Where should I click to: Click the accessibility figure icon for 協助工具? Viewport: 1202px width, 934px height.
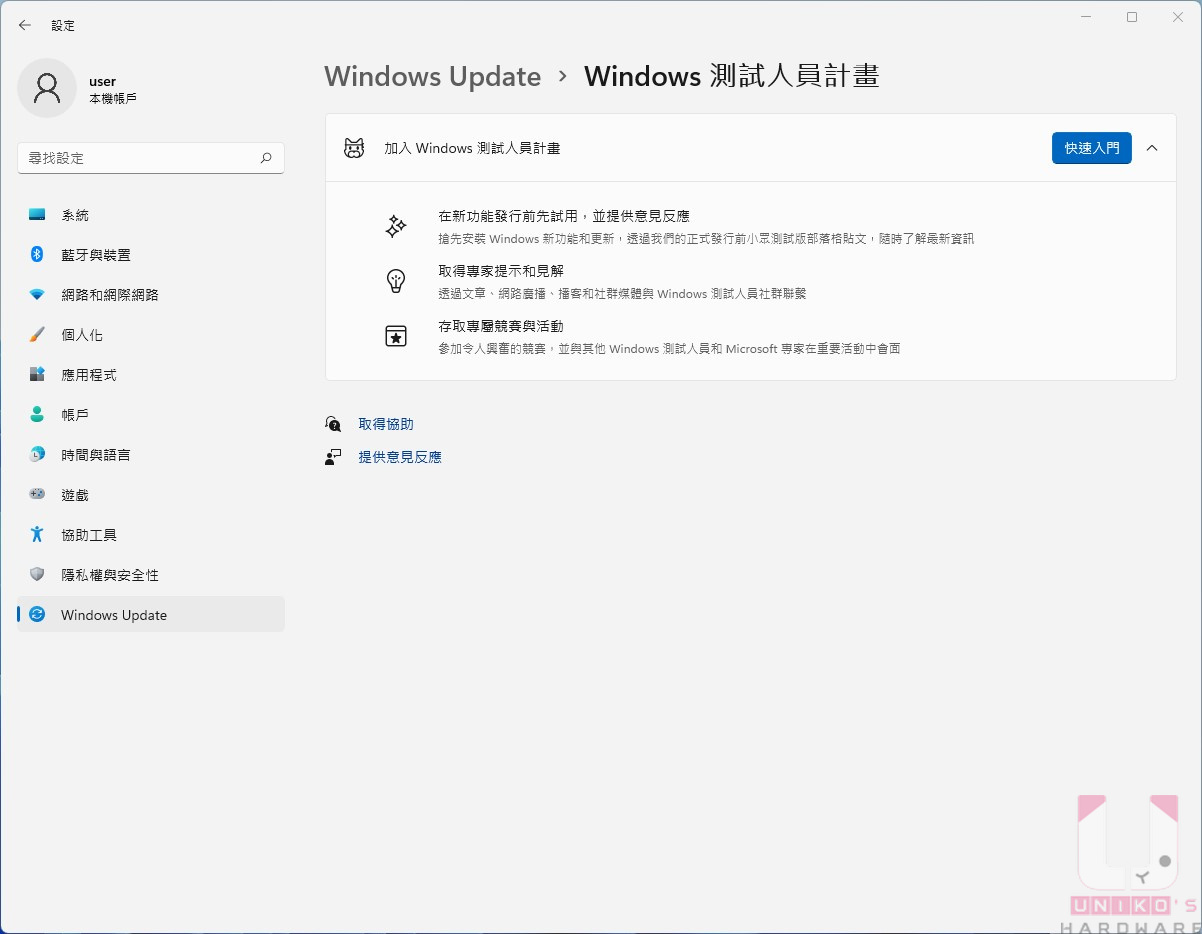pos(37,535)
